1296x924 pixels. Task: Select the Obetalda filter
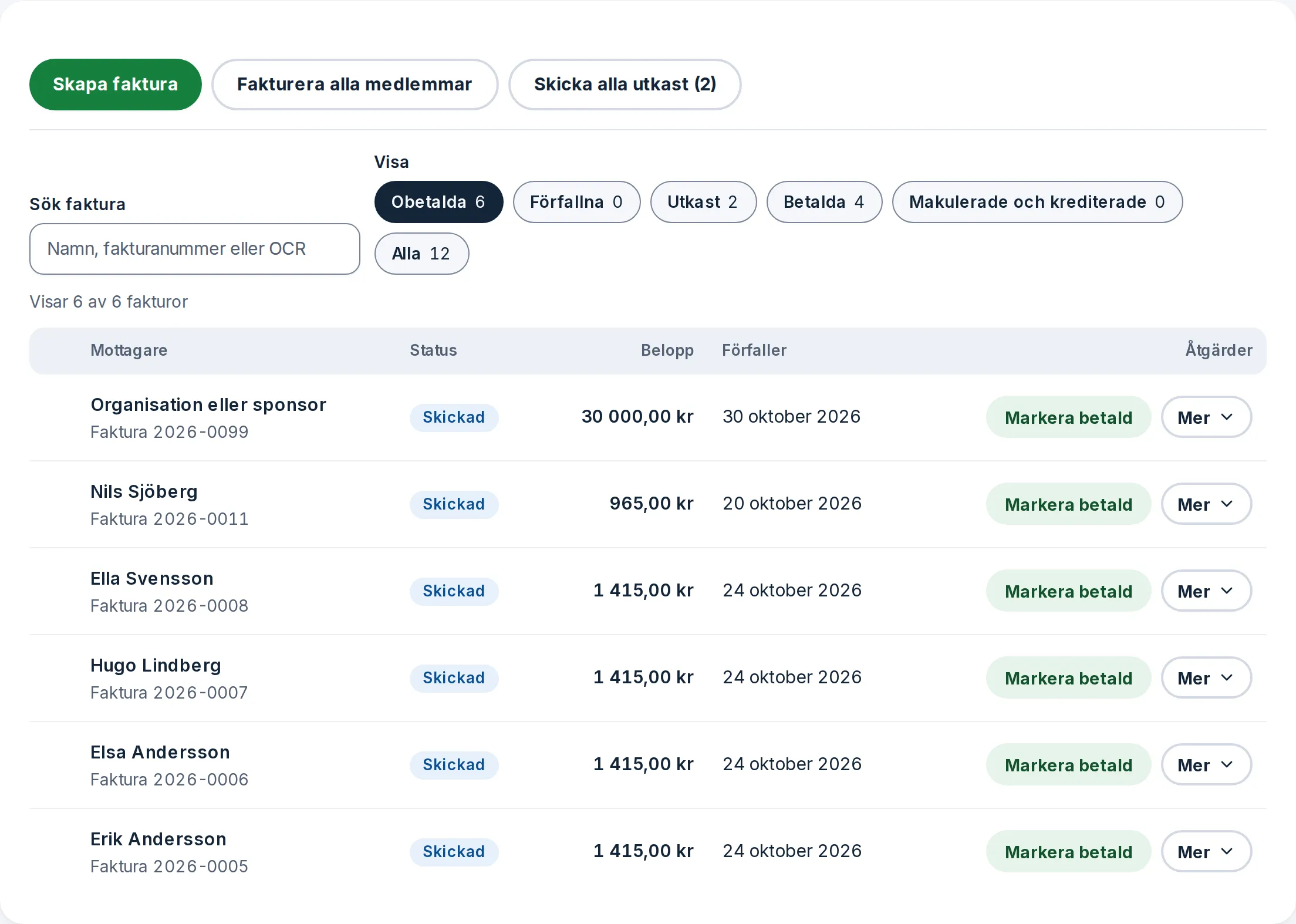[x=438, y=202]
